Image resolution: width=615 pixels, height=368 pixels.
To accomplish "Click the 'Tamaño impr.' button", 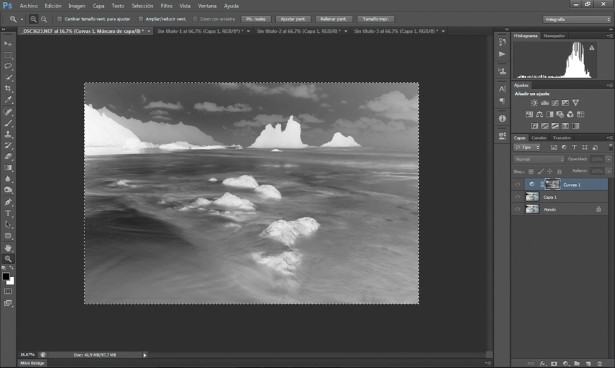I will click(x=375, y=19).
